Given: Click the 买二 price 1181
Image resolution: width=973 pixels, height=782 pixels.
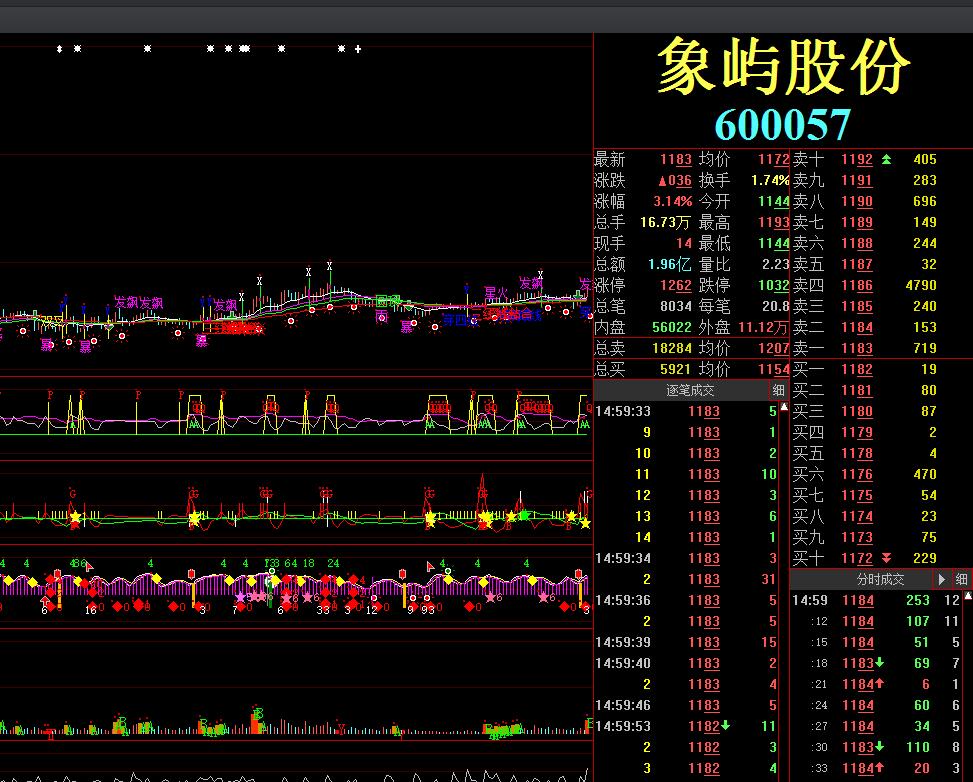Looking at the screenshot, I should 857,390.
